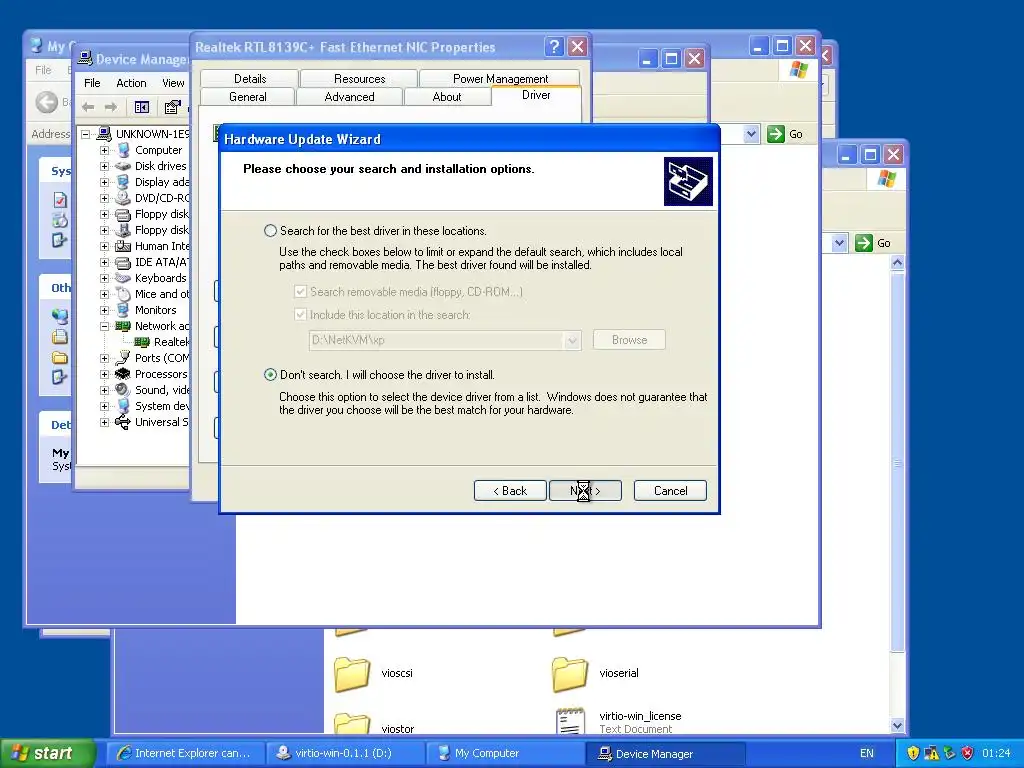Click scroll up arrow in virtio-win window
Image resolution: width=1024 pixels, height=768 pixels.
pos(897,263)
